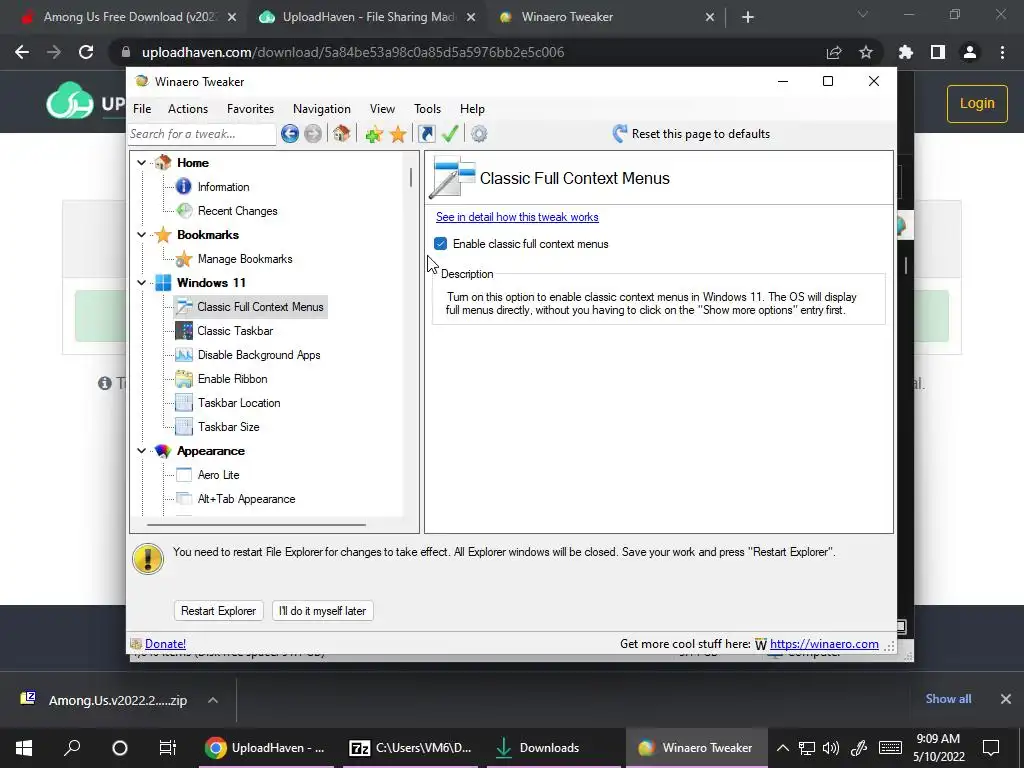Click the Information tree item icon
This screenshot has height=768, width=1024.
click(184, 187)
